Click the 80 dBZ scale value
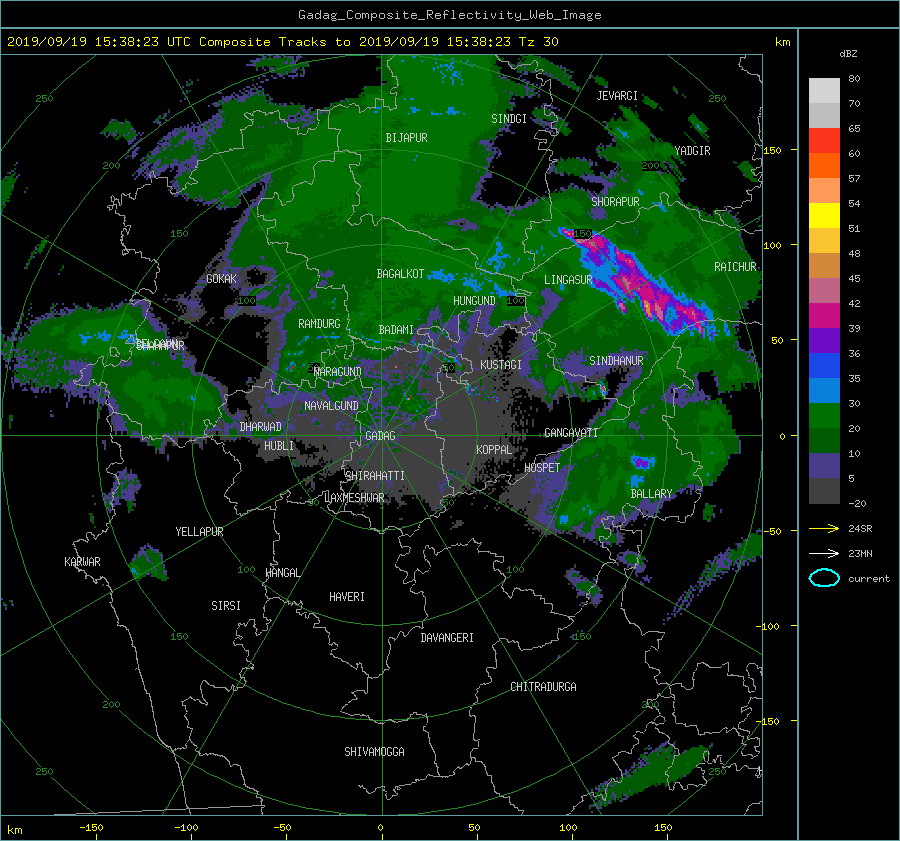Image resolution: width=900 pixels, height=841 pixels. point(854,79)
